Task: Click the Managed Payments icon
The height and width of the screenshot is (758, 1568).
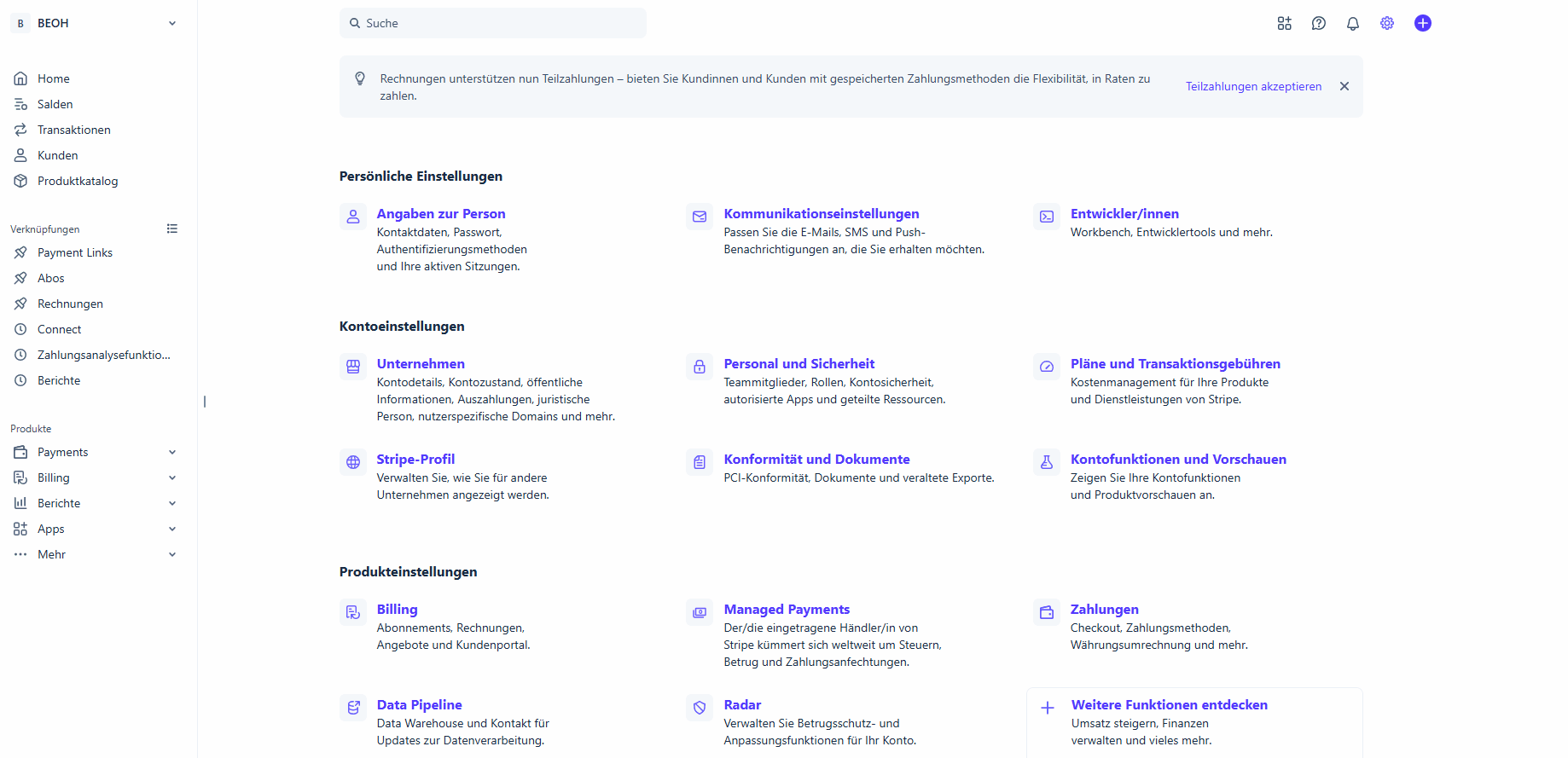Action: tap(700, 612)
